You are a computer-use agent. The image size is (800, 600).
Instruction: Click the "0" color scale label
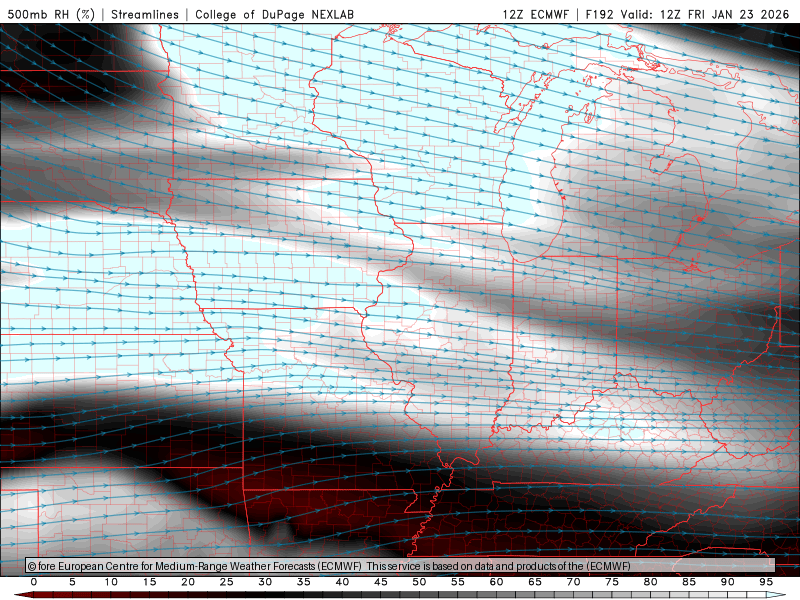coord(34,582)
